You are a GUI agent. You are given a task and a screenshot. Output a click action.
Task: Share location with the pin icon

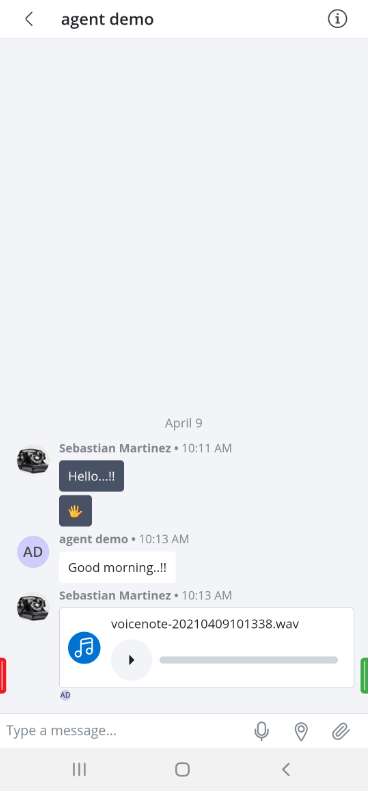coord(301,731)
